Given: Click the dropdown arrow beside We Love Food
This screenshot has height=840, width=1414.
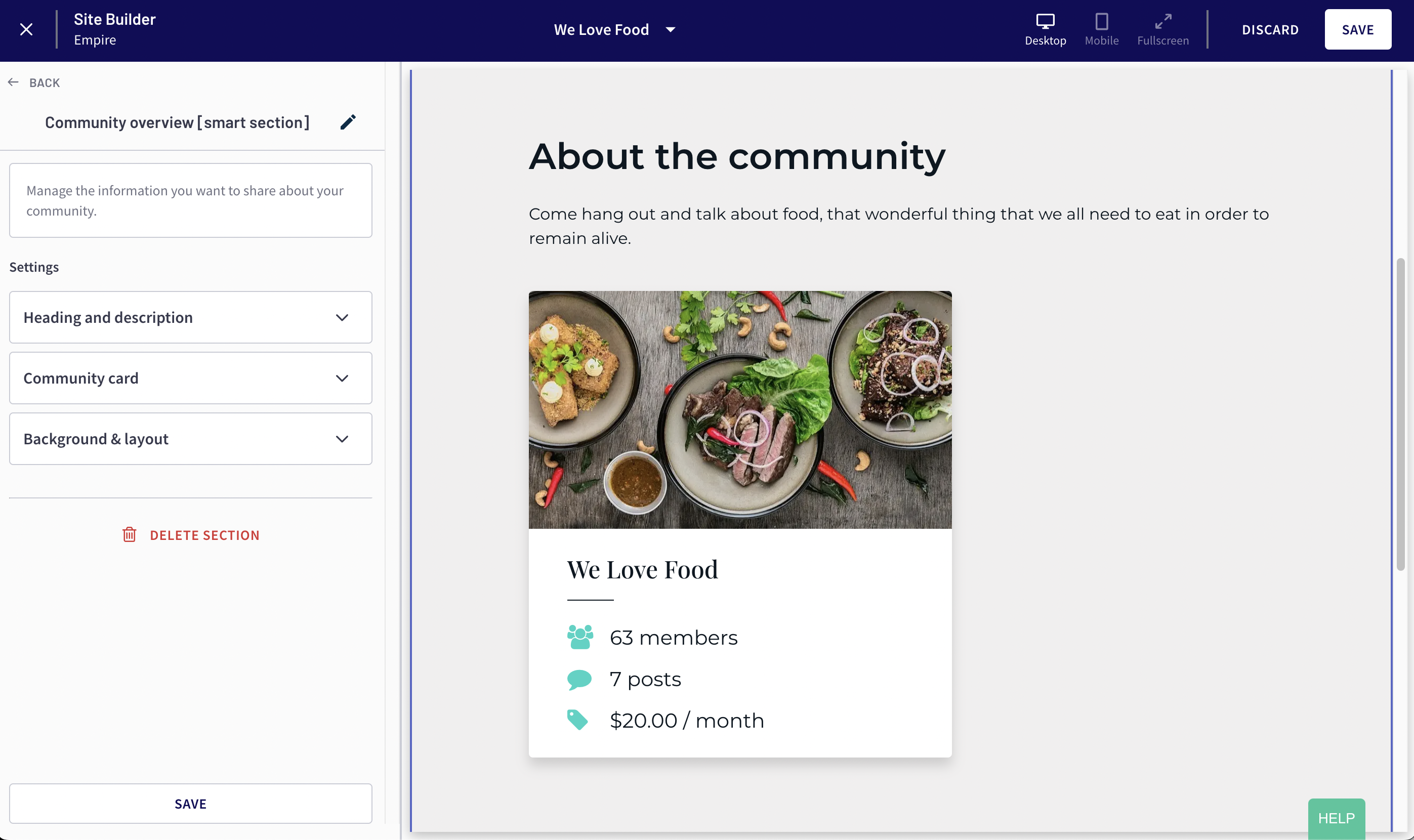Looking at the screenshot, I should (670, 29).
